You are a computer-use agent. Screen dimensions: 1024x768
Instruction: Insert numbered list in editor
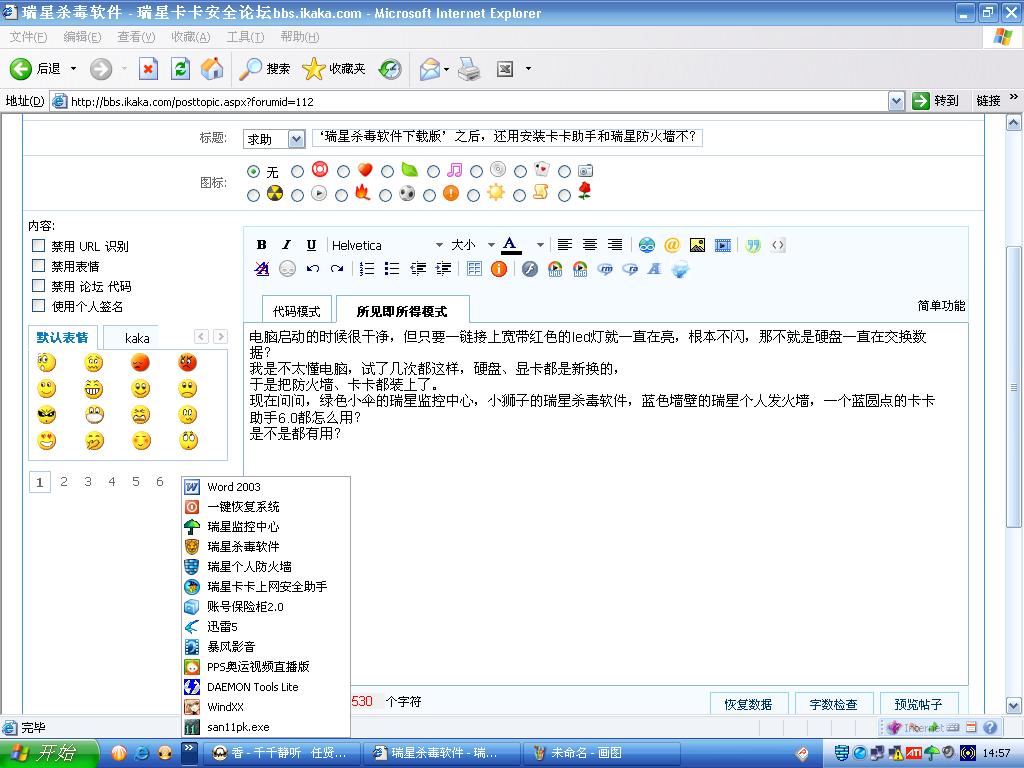coord(367,268)
